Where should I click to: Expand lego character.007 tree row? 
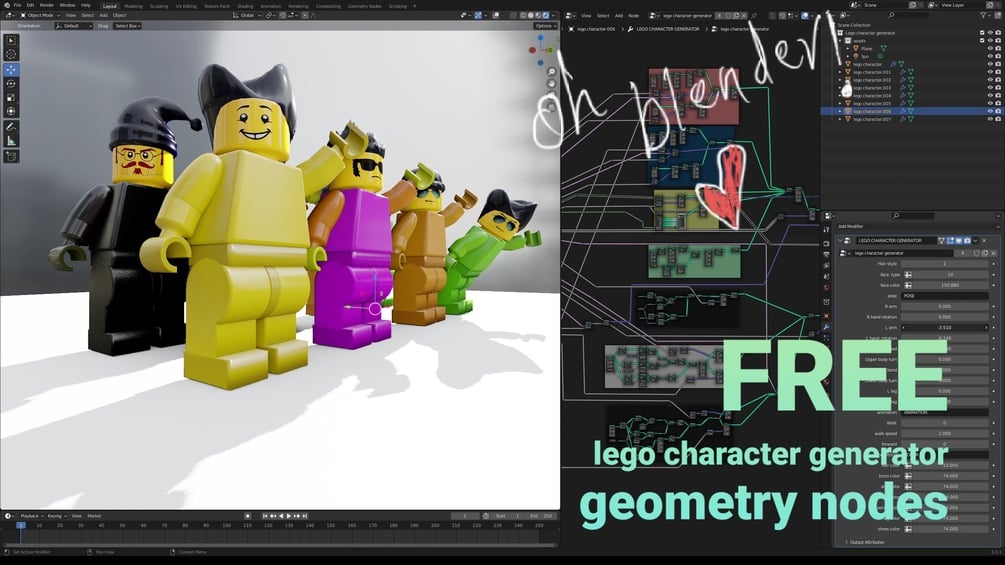tap(840, 119)
